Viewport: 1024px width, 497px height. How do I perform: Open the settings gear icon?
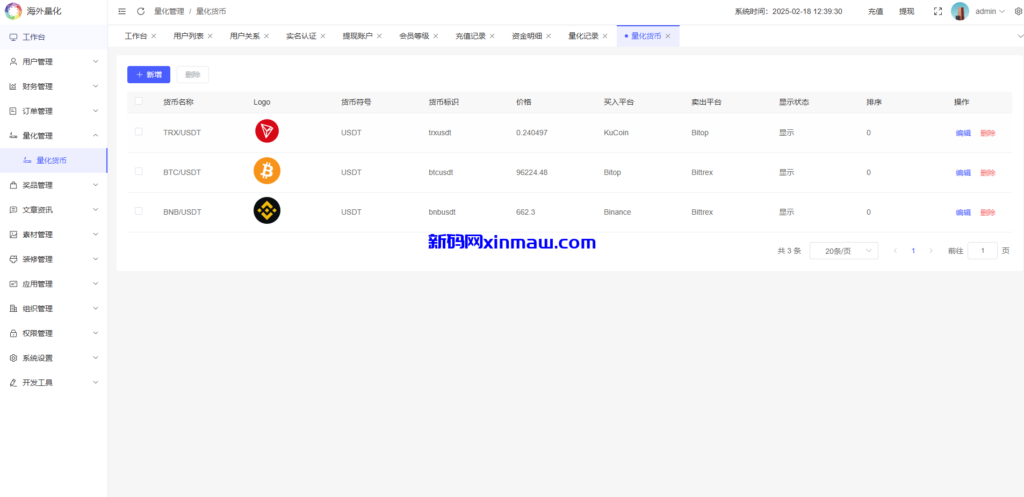pyautogui.click(x=1017, y=11)
